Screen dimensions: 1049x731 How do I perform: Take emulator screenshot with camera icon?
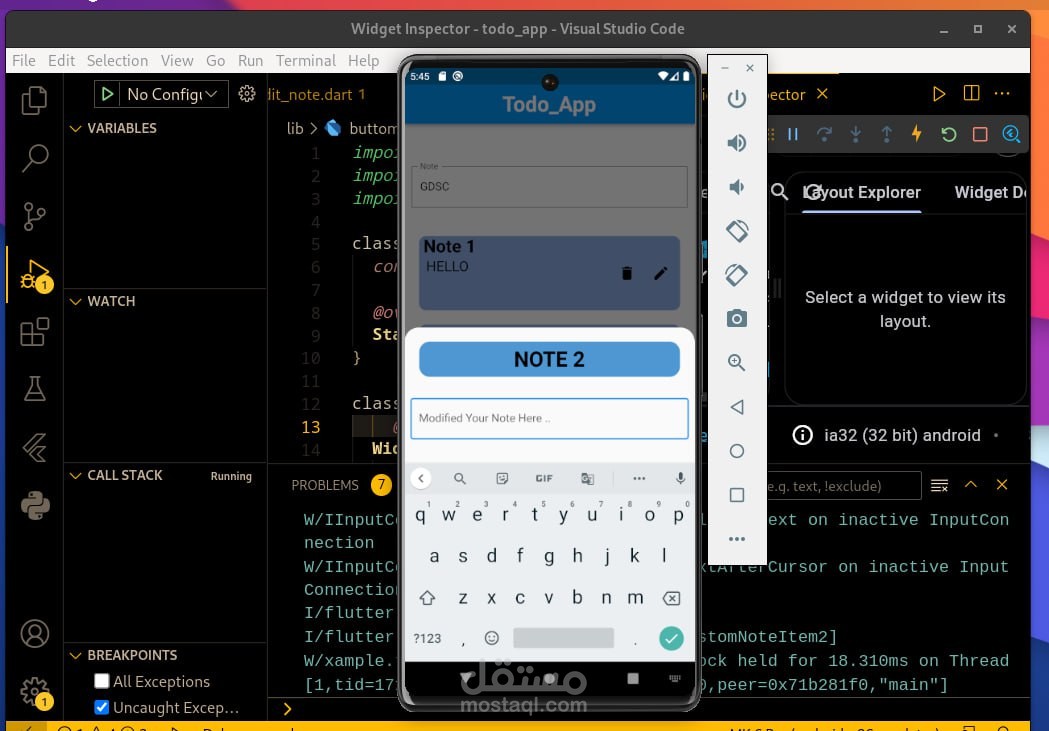[737, 318]
